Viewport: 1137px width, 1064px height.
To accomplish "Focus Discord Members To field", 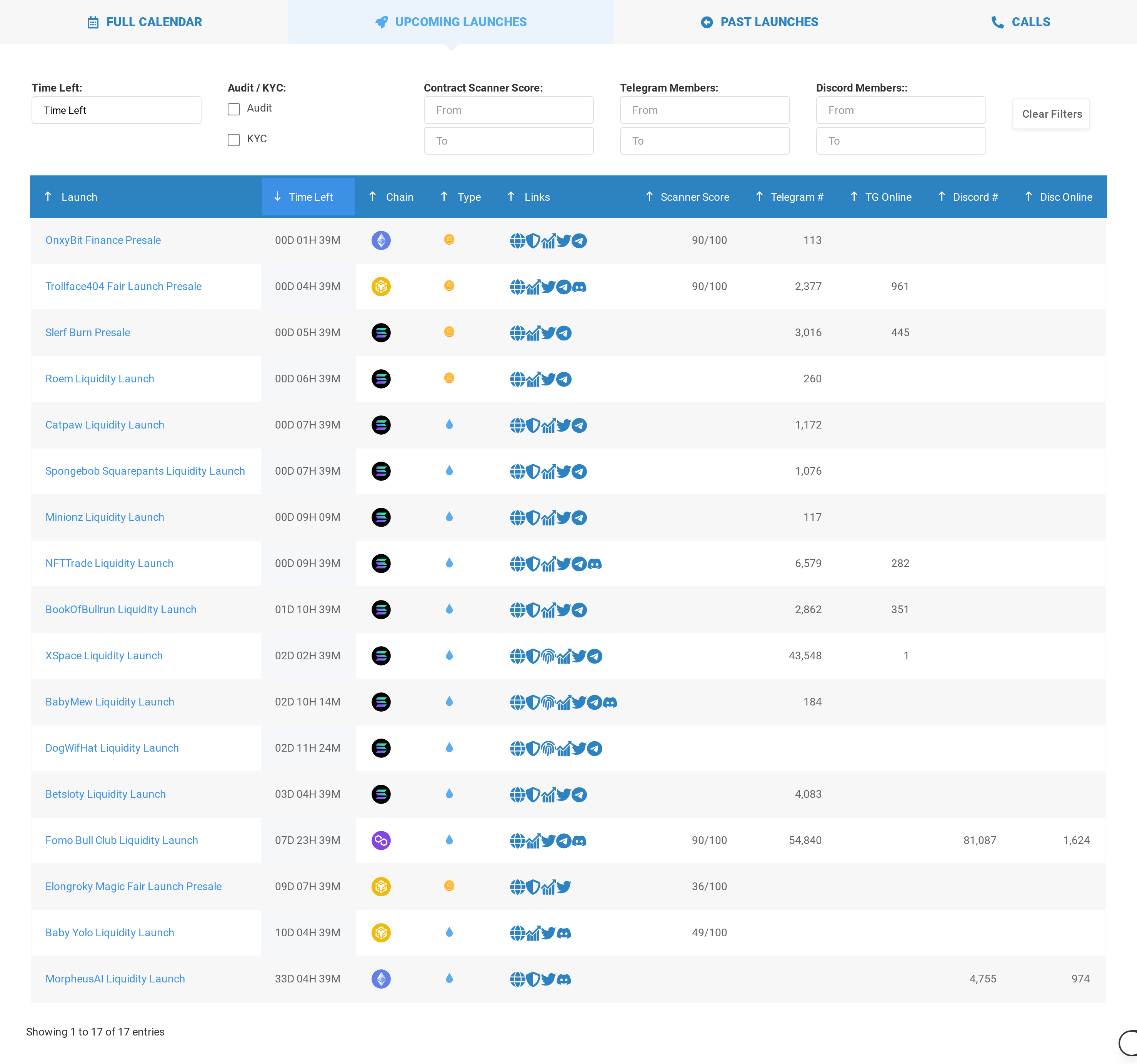I will pos(901,141).
